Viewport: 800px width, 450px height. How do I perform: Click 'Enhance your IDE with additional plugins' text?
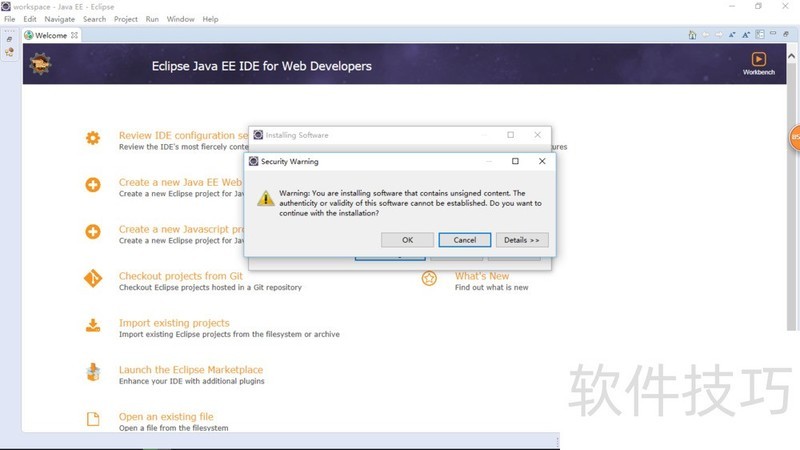coord(192,381)
